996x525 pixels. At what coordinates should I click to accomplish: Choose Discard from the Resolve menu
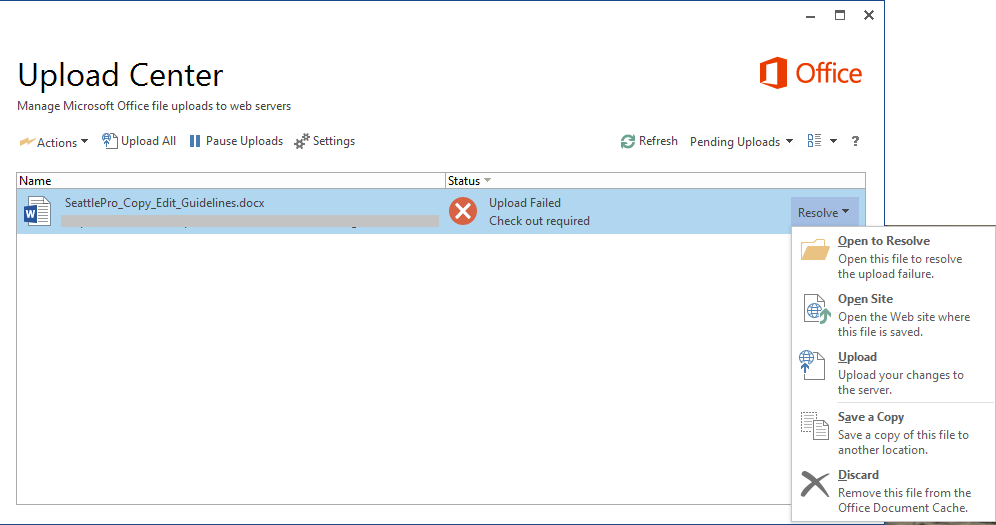coord(893,491)
